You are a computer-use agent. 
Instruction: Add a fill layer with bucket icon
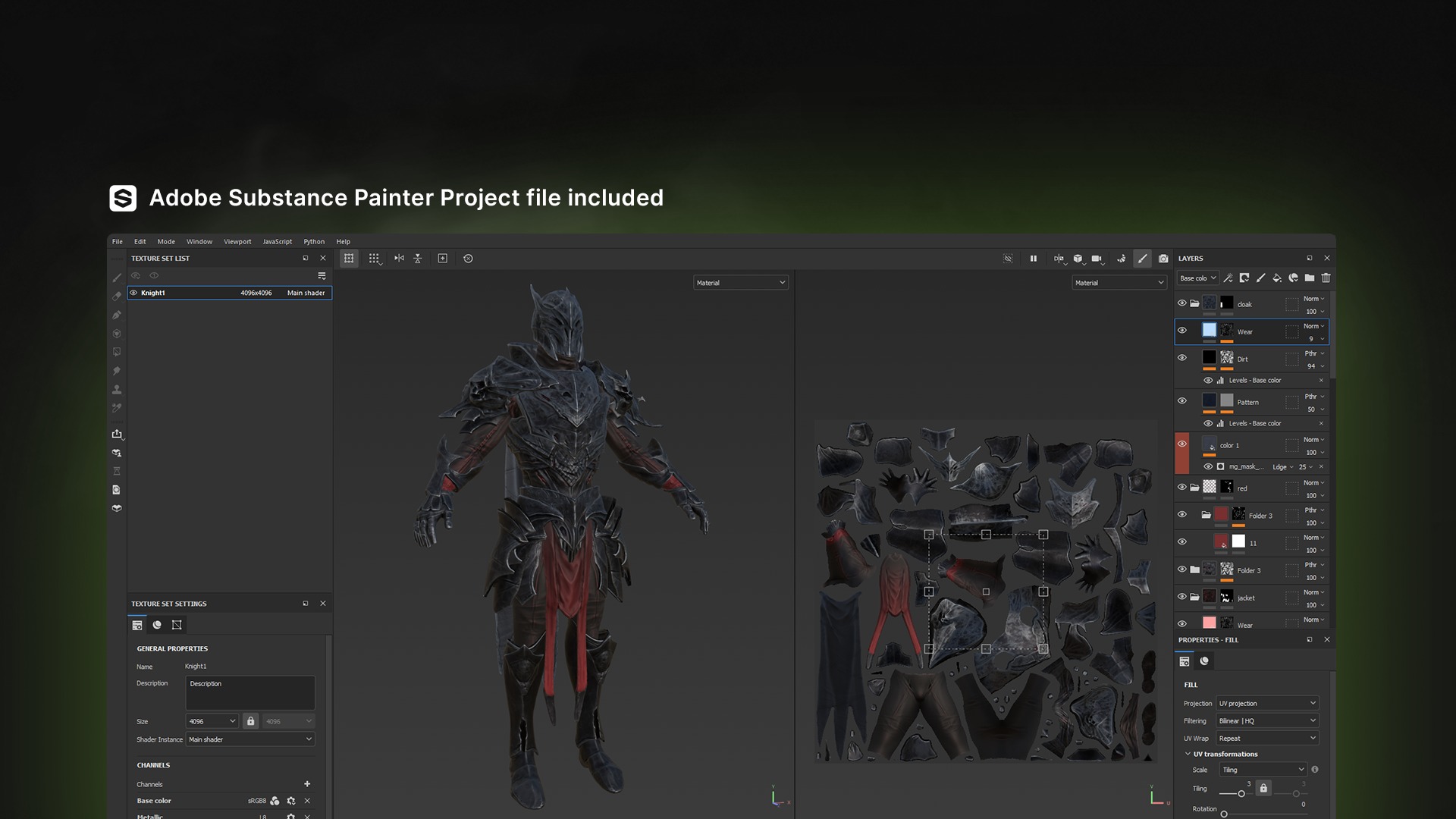point(1277,278)
